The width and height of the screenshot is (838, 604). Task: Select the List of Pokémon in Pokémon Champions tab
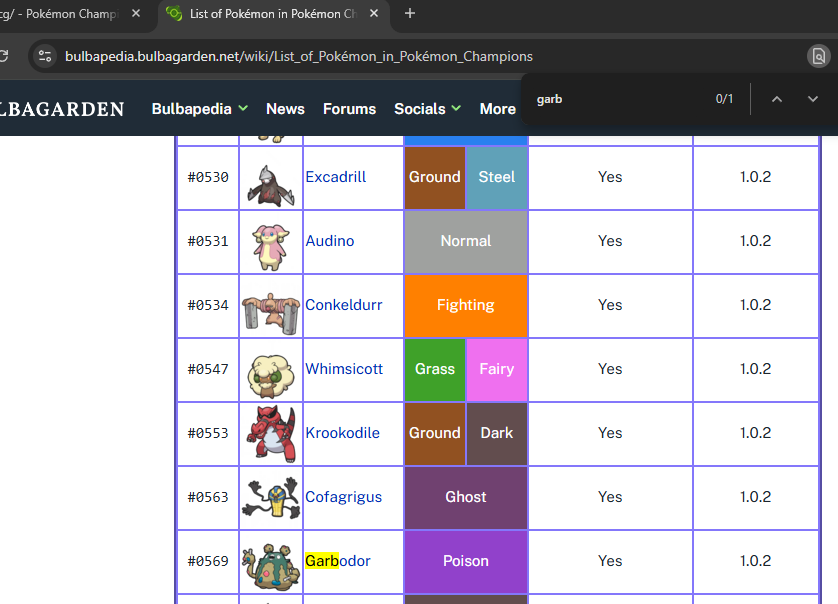pos(274,14)
